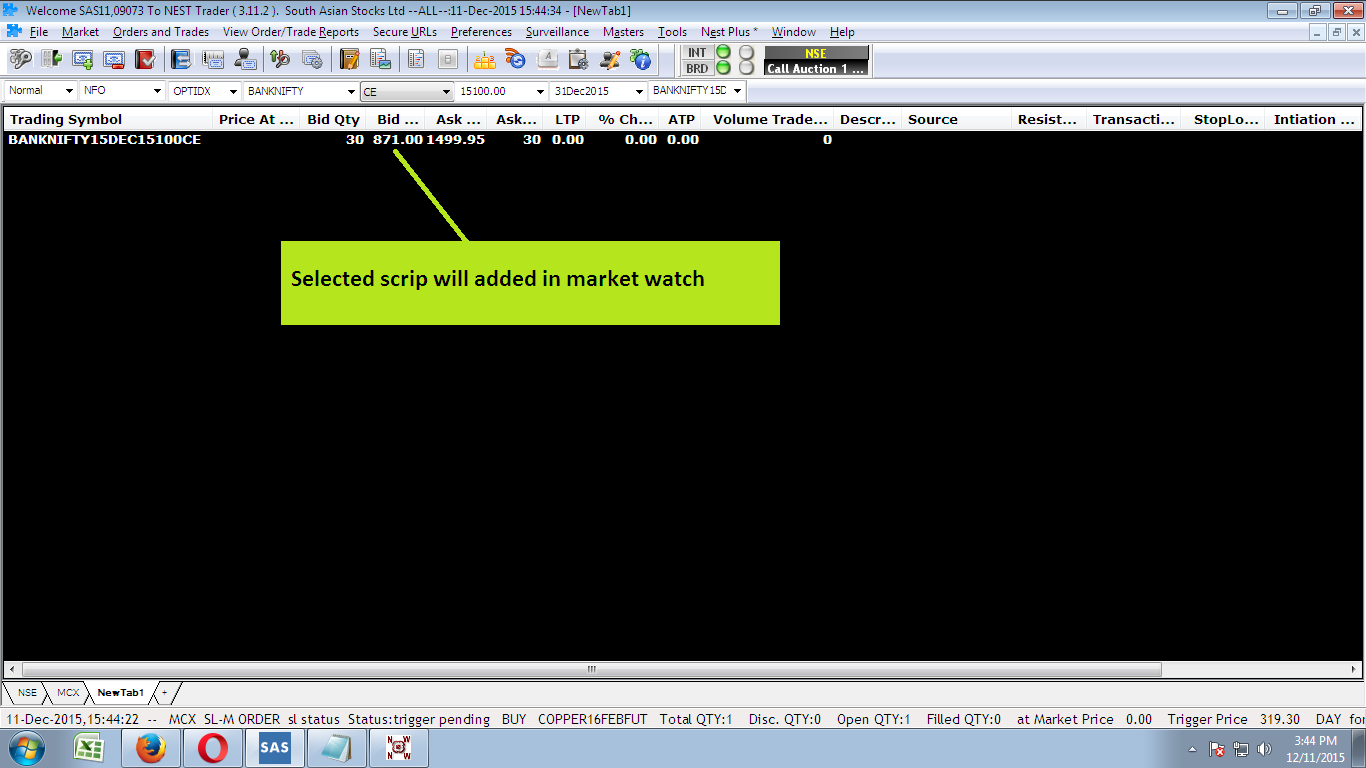Open the OPTIDX instrument type dropdown
This screenshot has width=1366, height=768.
(x=232, y=91)
